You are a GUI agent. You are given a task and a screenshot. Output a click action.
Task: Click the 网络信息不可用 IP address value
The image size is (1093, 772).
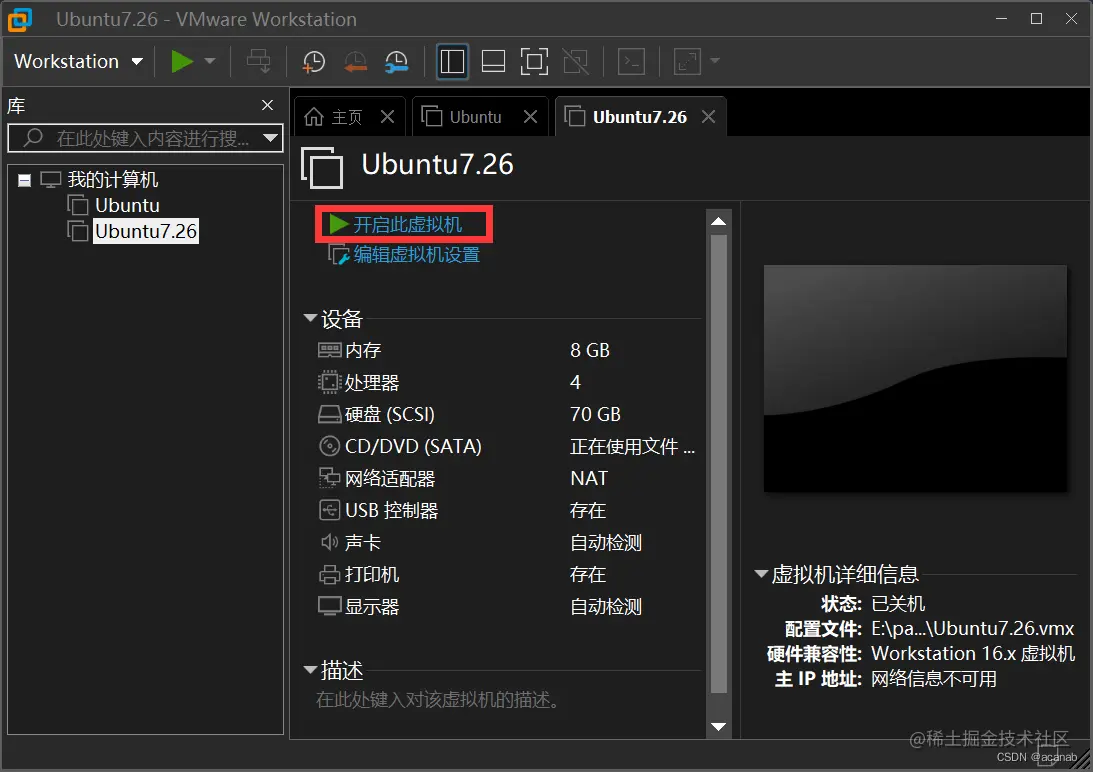pos(934,679)
